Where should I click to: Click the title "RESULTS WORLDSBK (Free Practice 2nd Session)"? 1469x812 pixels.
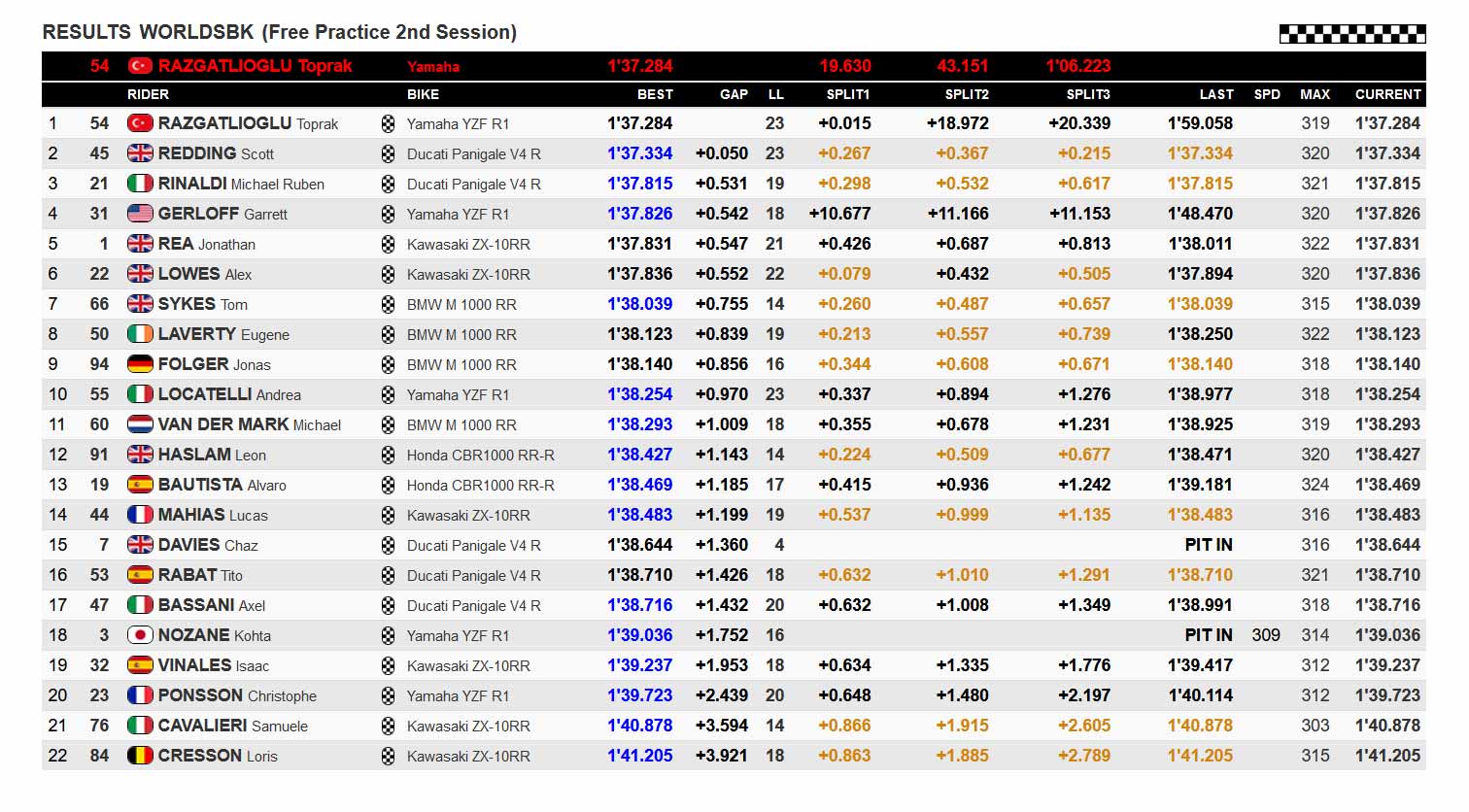coord(280,32)
